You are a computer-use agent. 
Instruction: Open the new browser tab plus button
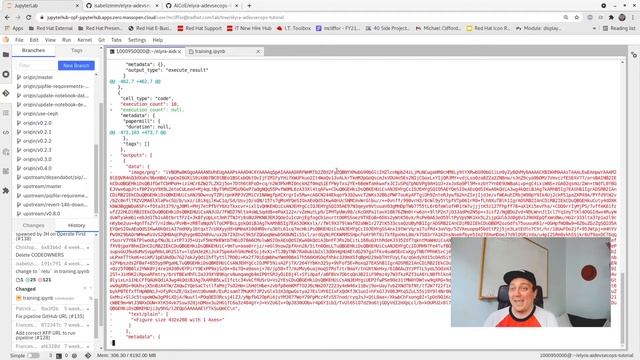point(249,6)
